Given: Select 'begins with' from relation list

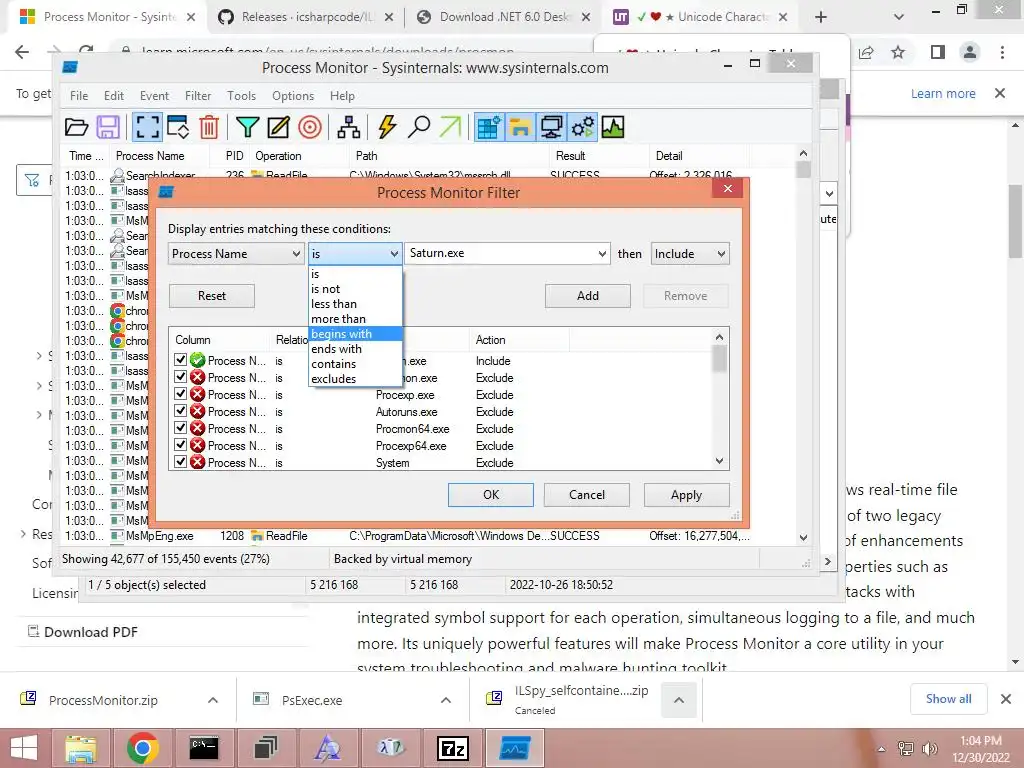Looking at the screenshot, I should point(355,334).
